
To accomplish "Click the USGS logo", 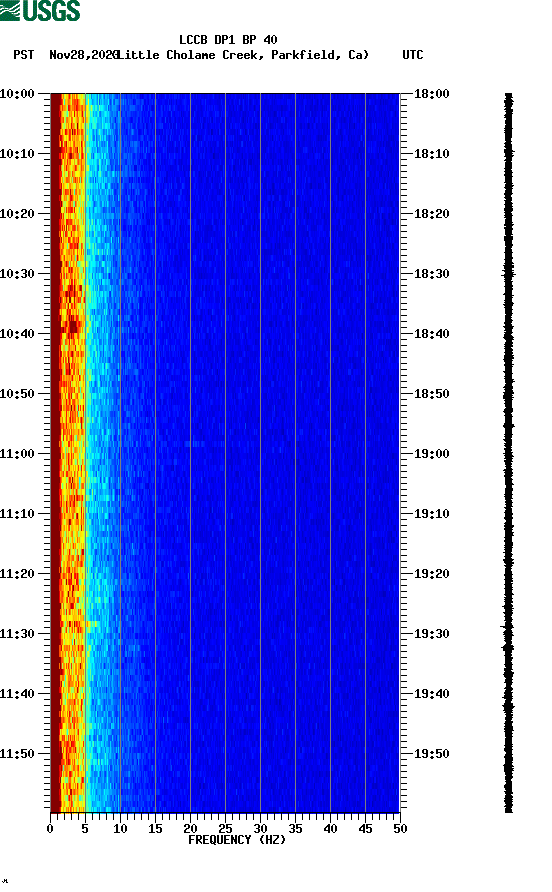I will 40,10.
